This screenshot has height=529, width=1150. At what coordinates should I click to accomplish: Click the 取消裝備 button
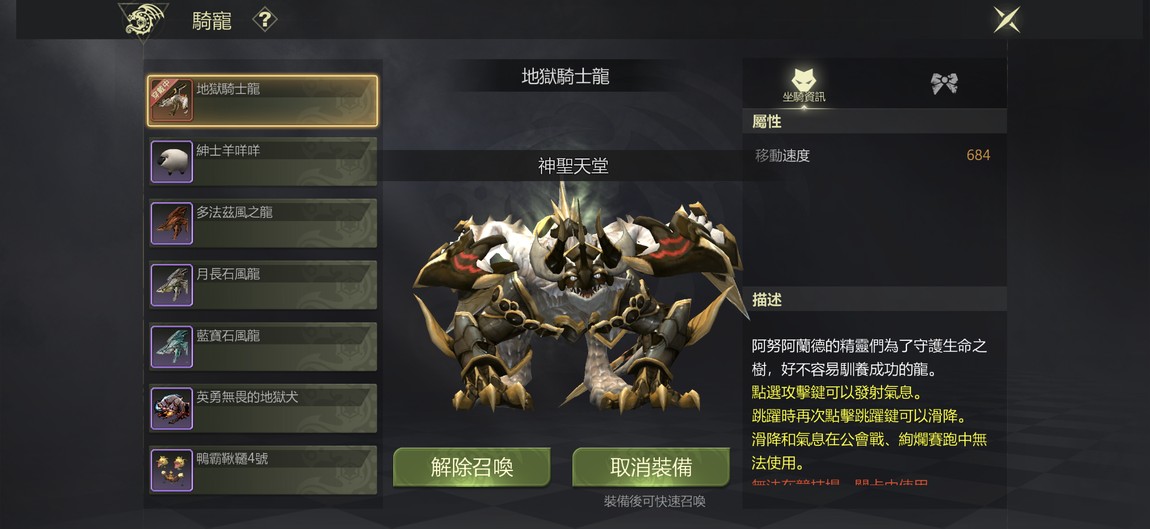[x=651, y=467]
